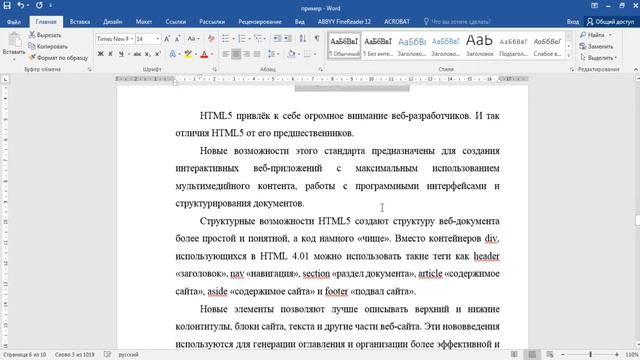Zoom in with the plus button
The image size is (640, 360).
coord(617,355)
